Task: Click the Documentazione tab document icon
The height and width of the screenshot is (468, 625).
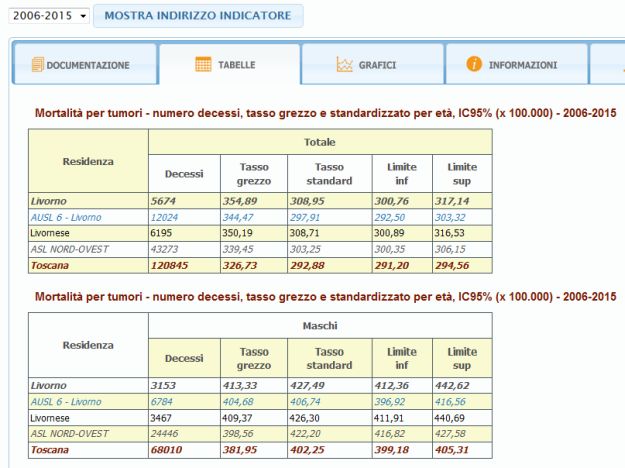Action: point(38,65)
